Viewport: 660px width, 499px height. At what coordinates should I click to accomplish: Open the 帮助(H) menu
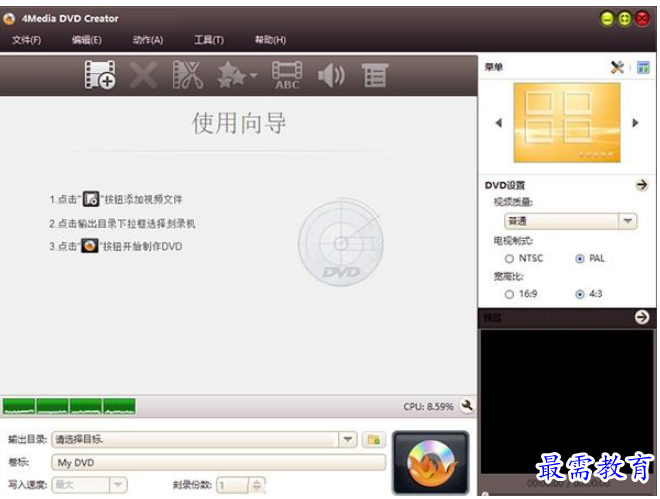point(270,40)
